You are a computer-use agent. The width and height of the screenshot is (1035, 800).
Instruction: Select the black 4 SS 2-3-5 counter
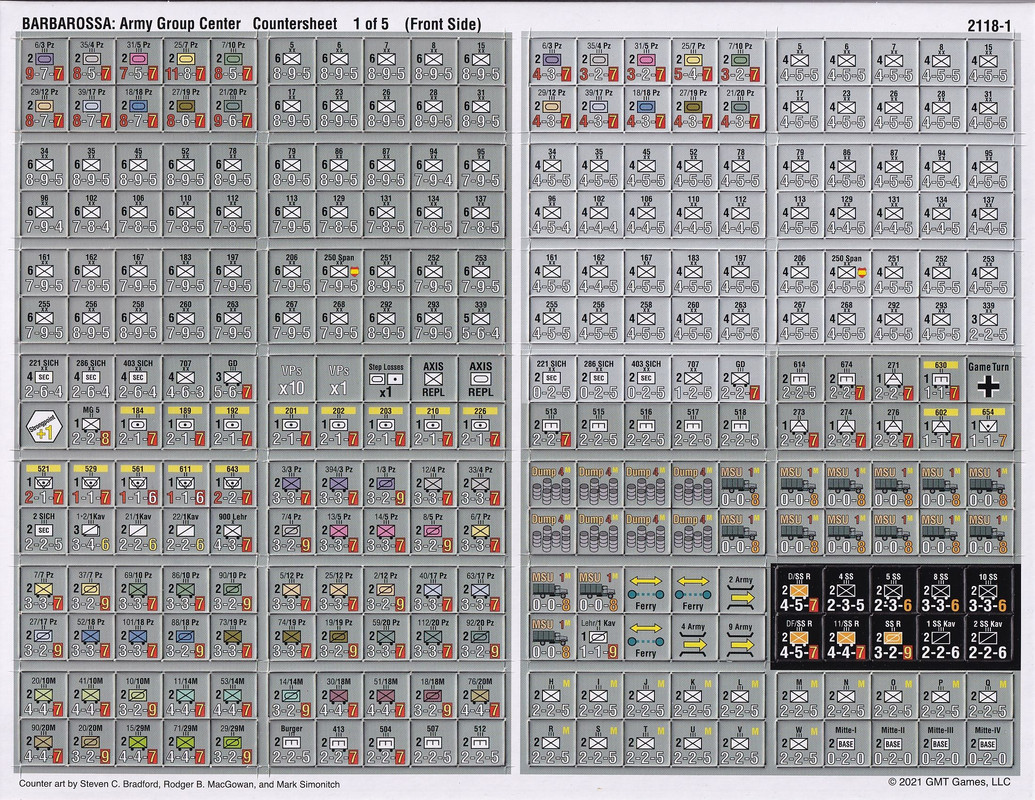pyautogui.click(x=846, y=591)
